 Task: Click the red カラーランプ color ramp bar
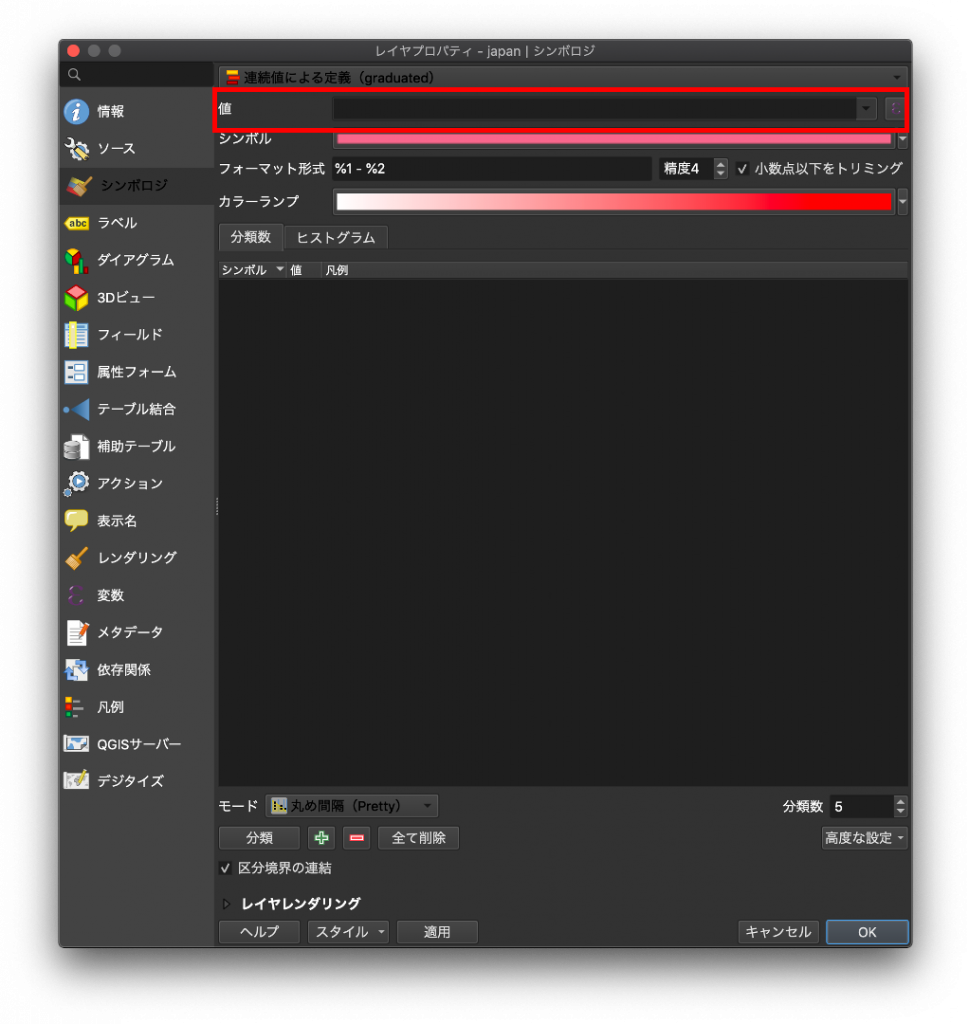click(614, 202)
